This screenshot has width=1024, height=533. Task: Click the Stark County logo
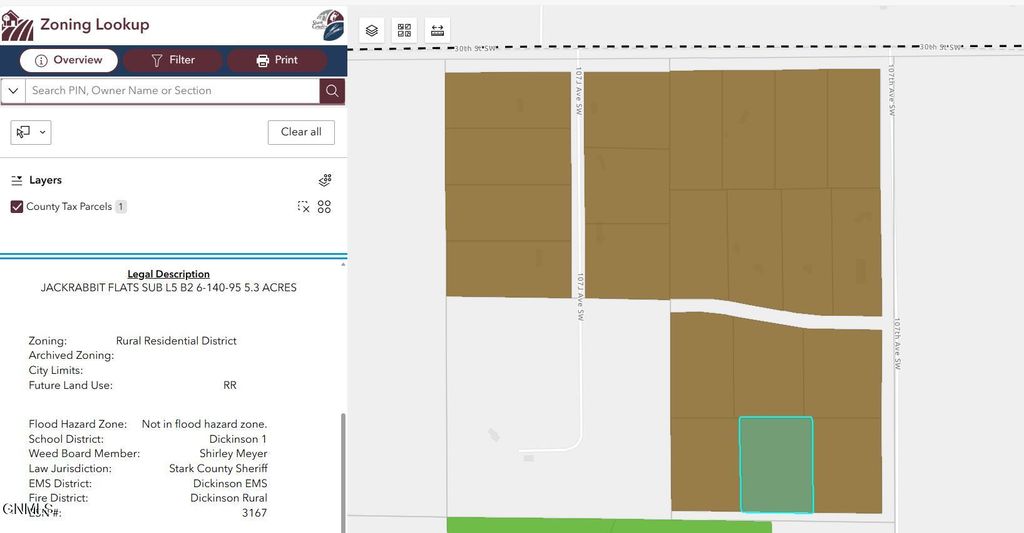327,25
